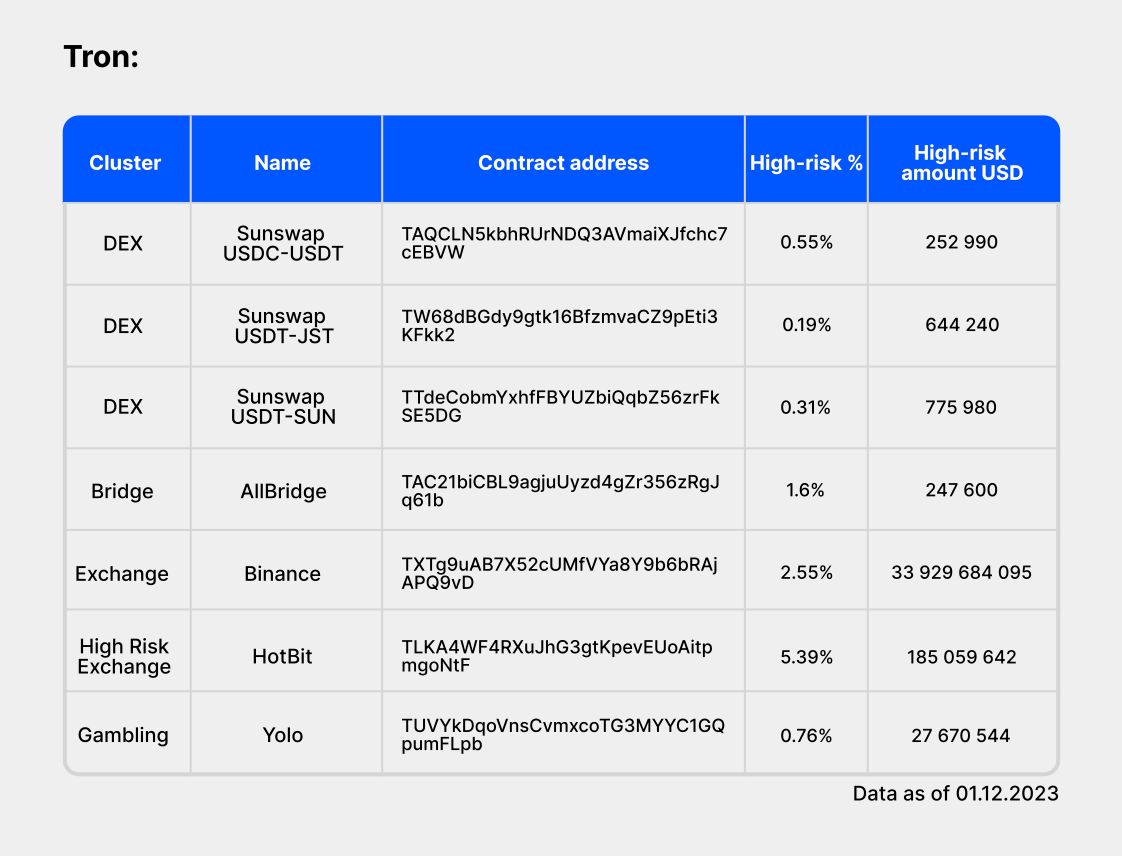The width and height of the screenshot is (1122, 856).
Task: Click the 0.19% high-risk value
Action: pos(806,325)
